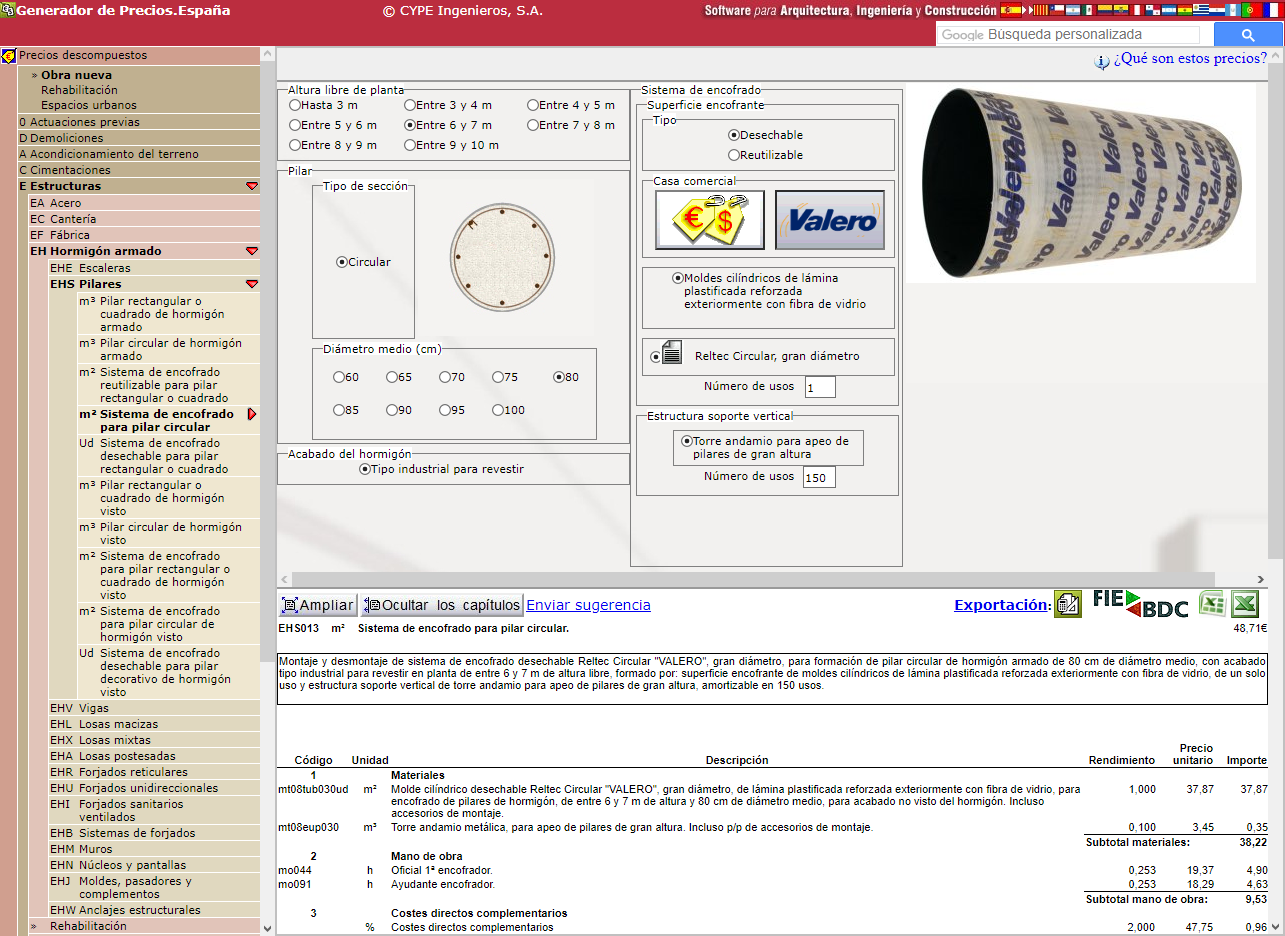Viewport: 1285px width, 936px height.
Task: Click the Google search magnifier button
Action: point(1247,34)
